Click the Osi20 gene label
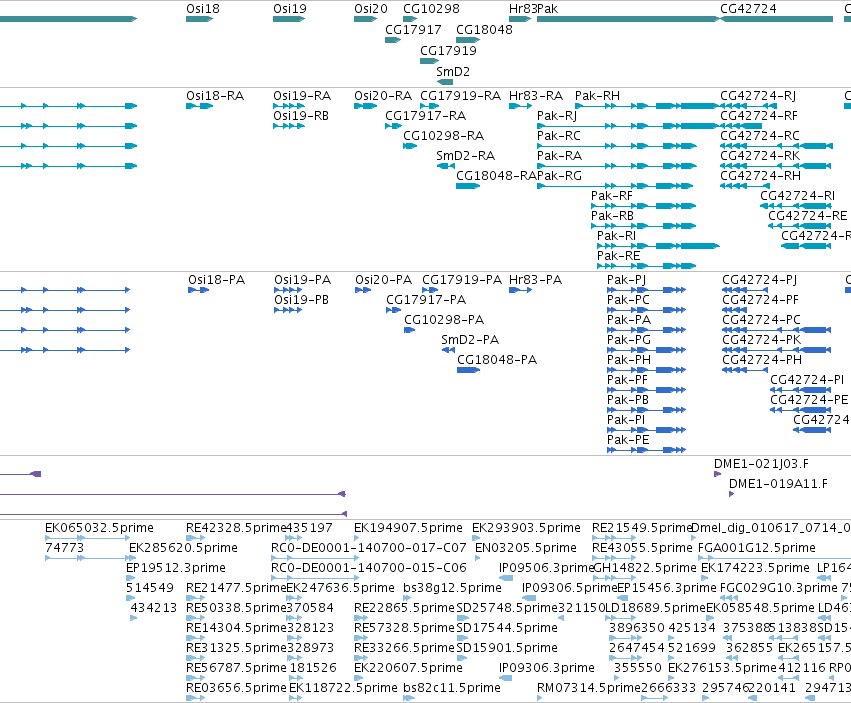 (371, 9)
